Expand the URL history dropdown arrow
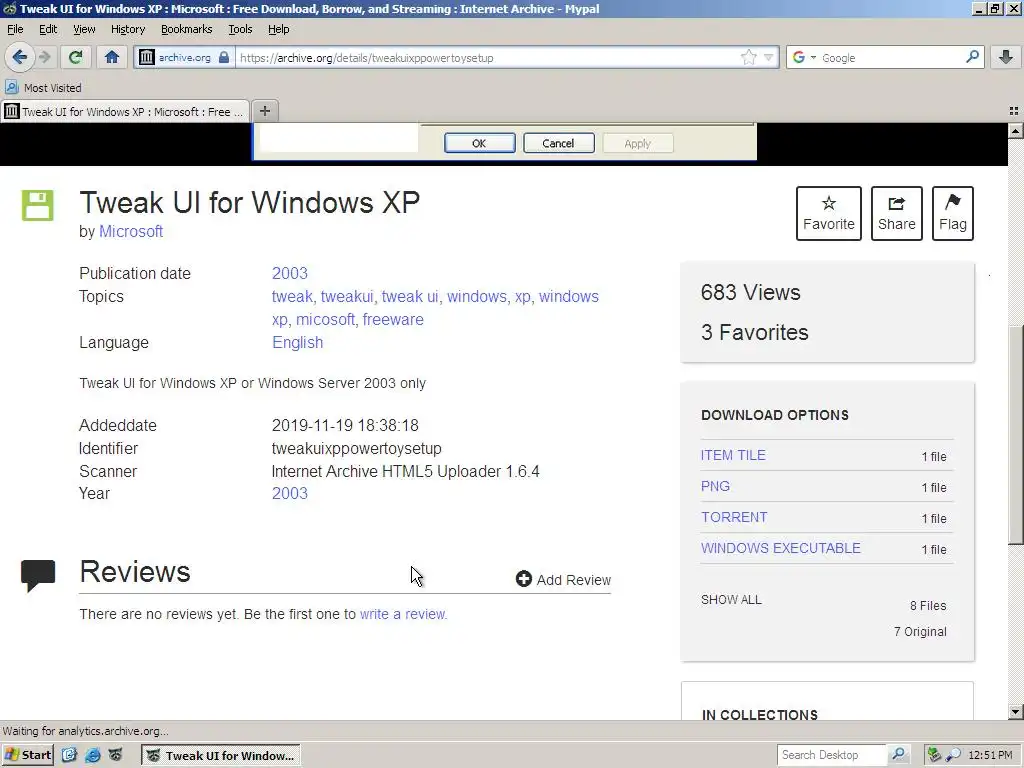This screenshot has height=768, width=1024. [x=769, y=57]
